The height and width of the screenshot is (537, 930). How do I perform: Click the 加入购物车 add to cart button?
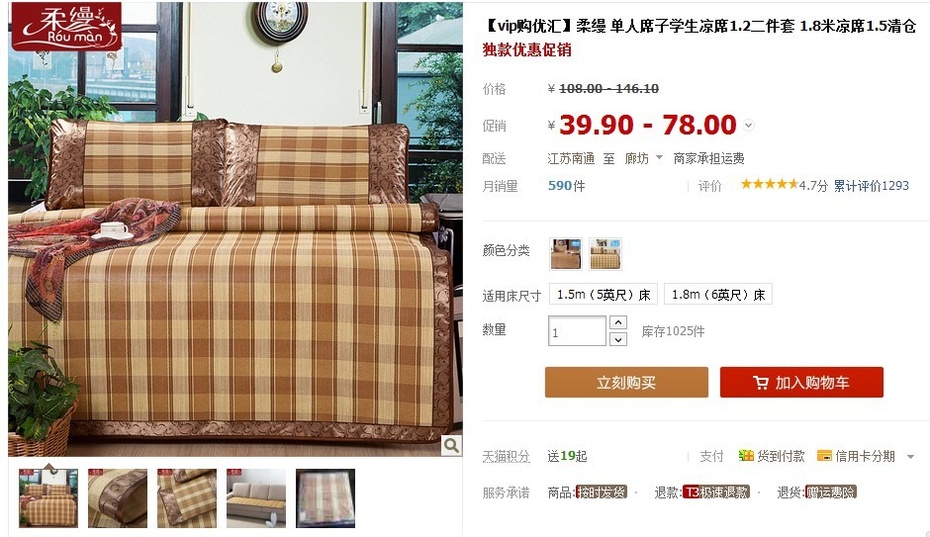[801, 382]
